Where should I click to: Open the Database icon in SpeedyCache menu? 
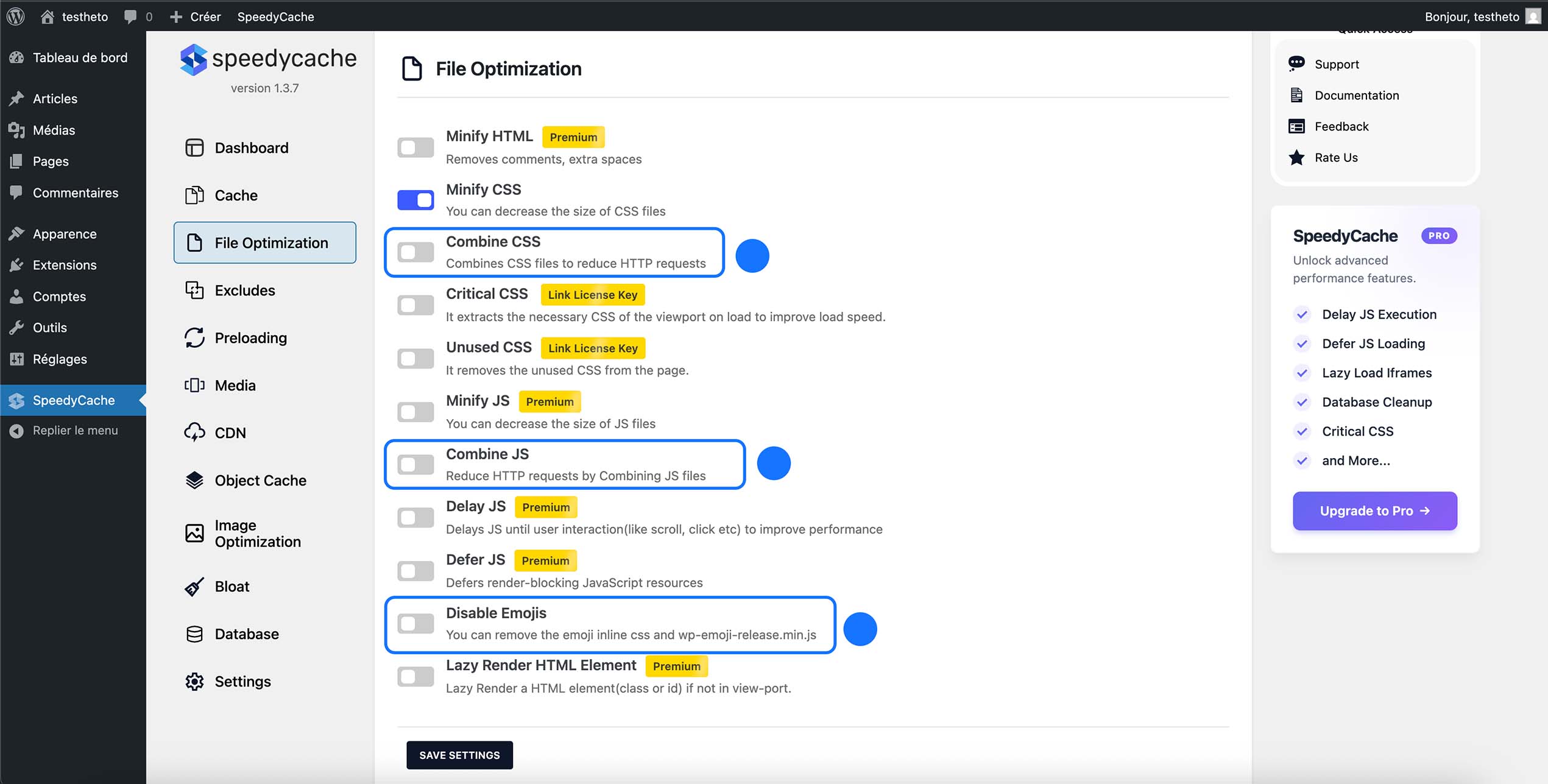pos(194,634)
